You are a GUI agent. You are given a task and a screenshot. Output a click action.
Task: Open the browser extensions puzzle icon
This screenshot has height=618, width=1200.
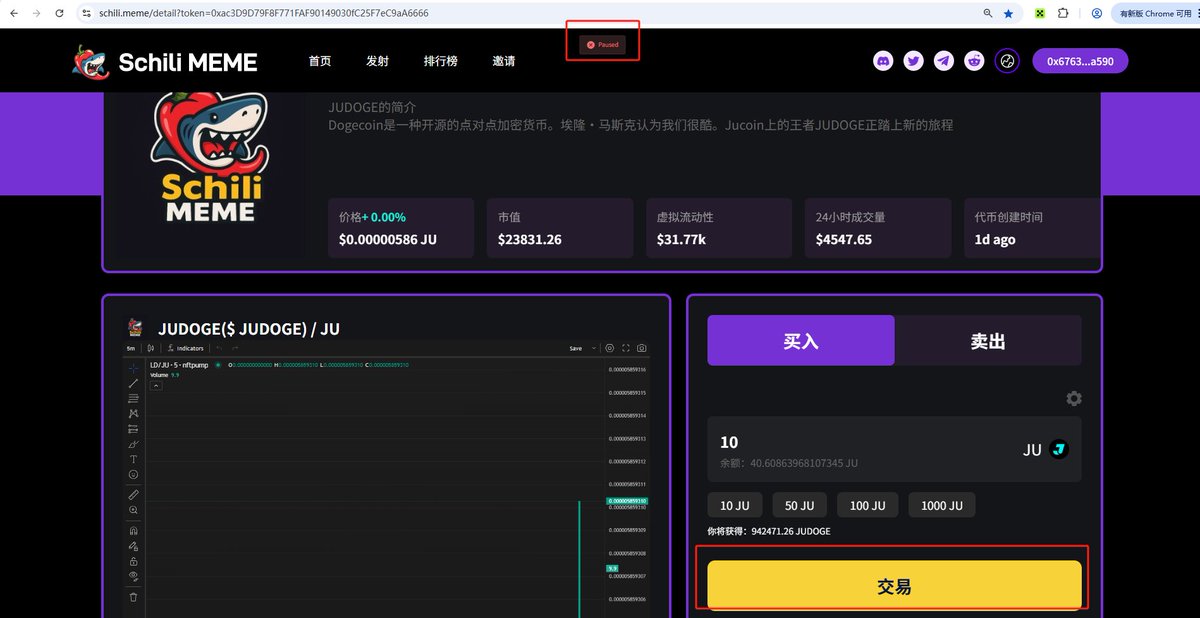1063,13
